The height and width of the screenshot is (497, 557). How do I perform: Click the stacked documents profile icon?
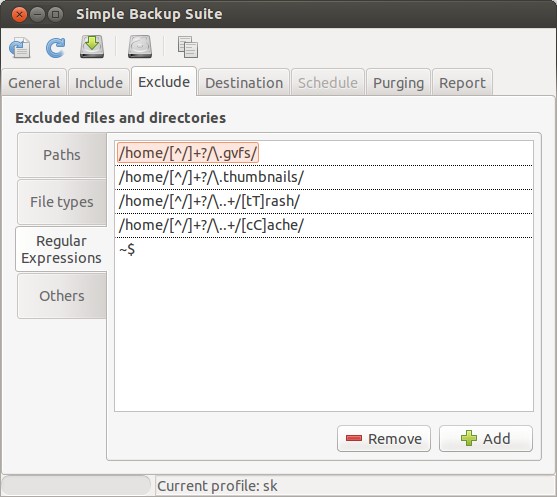click(x=188, y=47)
